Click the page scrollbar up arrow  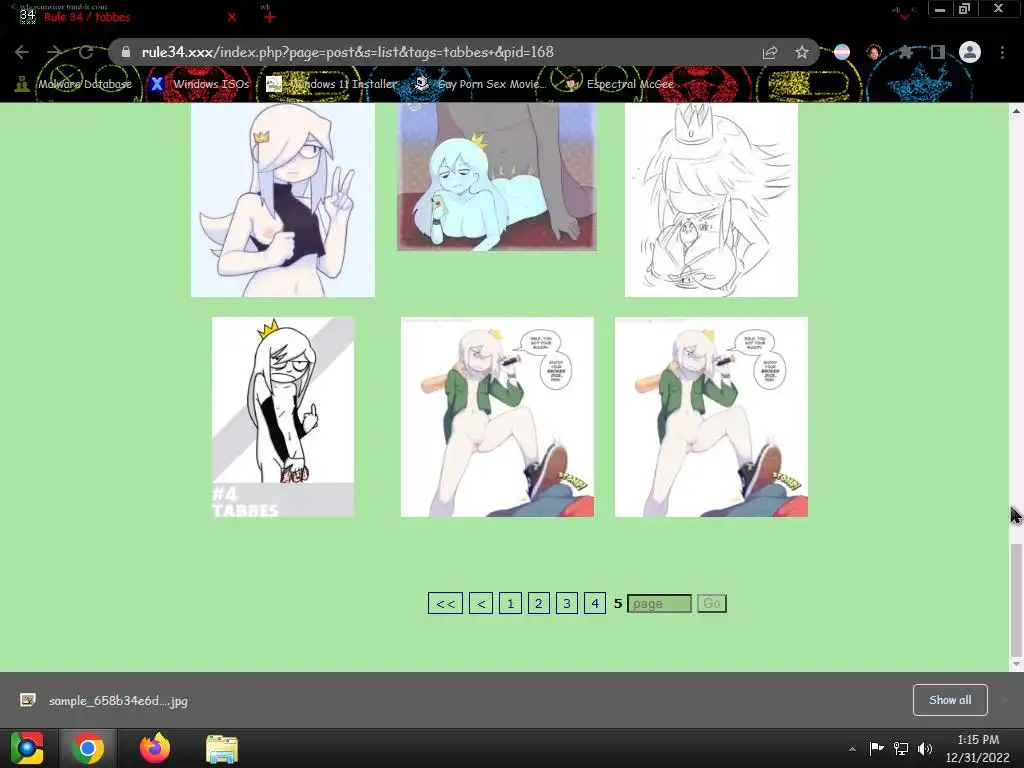coord(1016,111)
